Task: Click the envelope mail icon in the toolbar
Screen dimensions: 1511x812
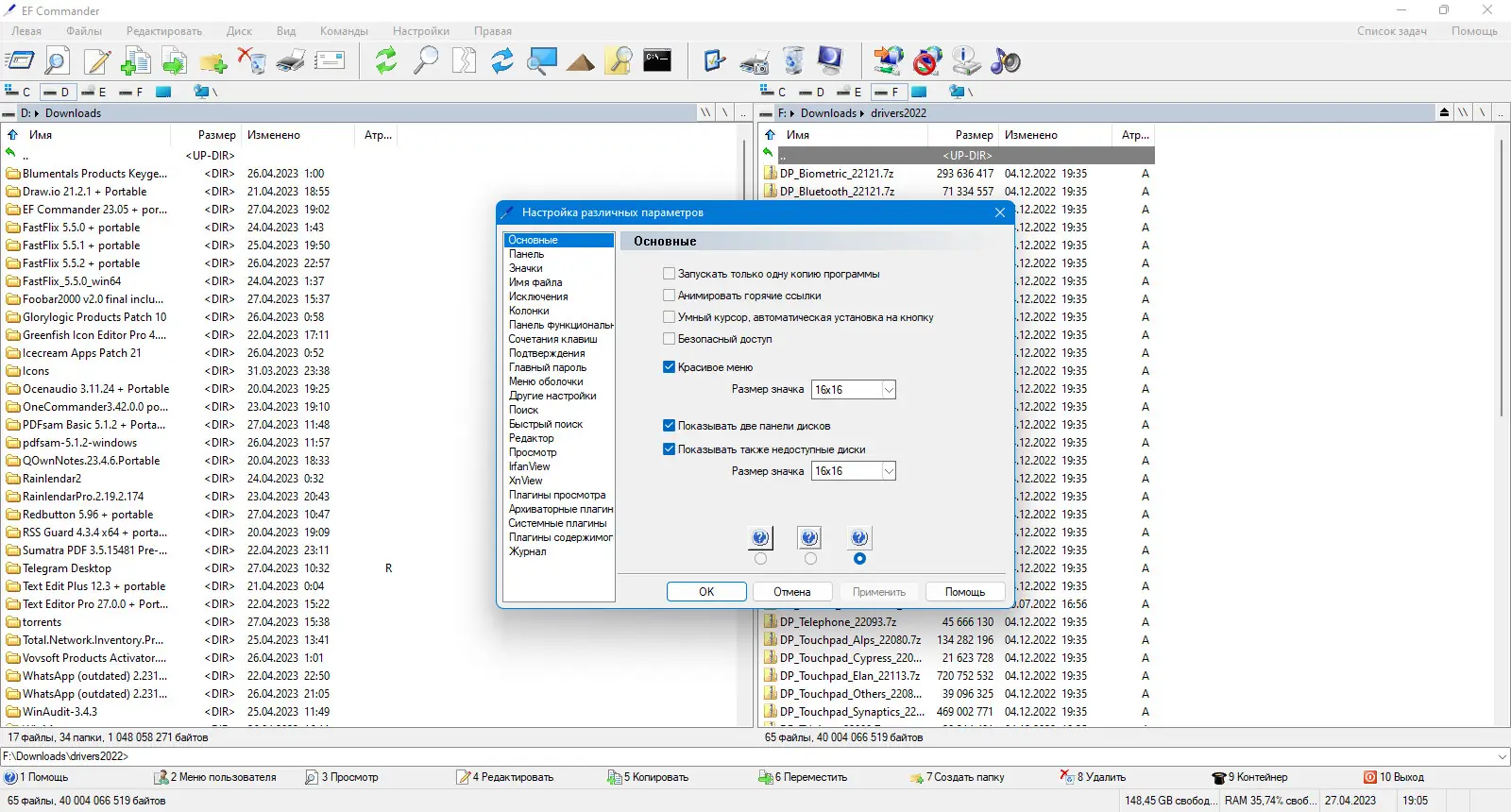Action: click(x=330, y=61)
